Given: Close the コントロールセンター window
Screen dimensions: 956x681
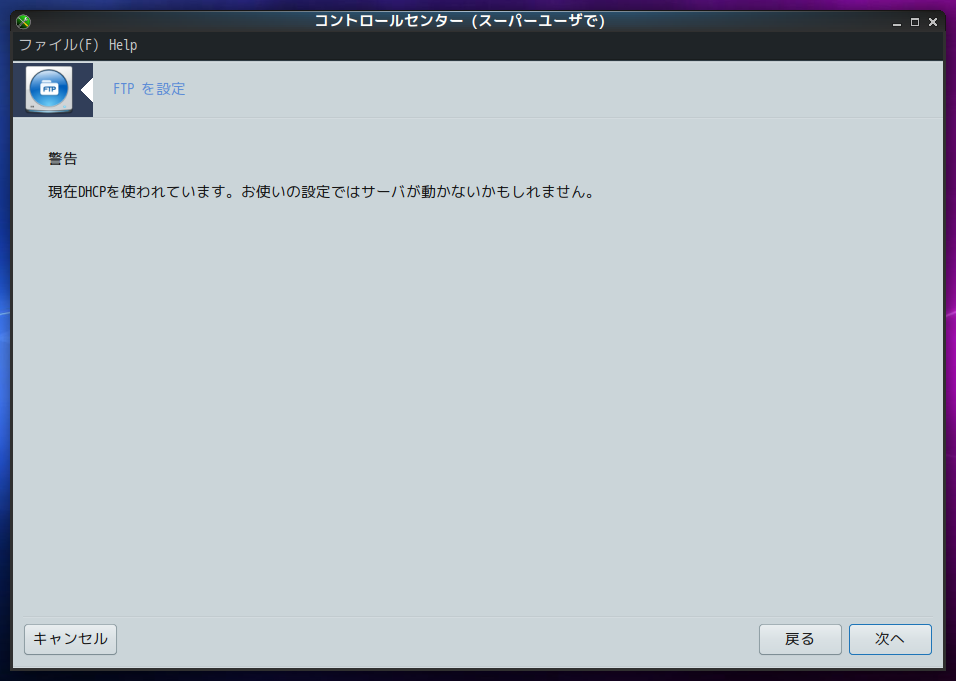Looking at the screenshot, I should 933,23.
